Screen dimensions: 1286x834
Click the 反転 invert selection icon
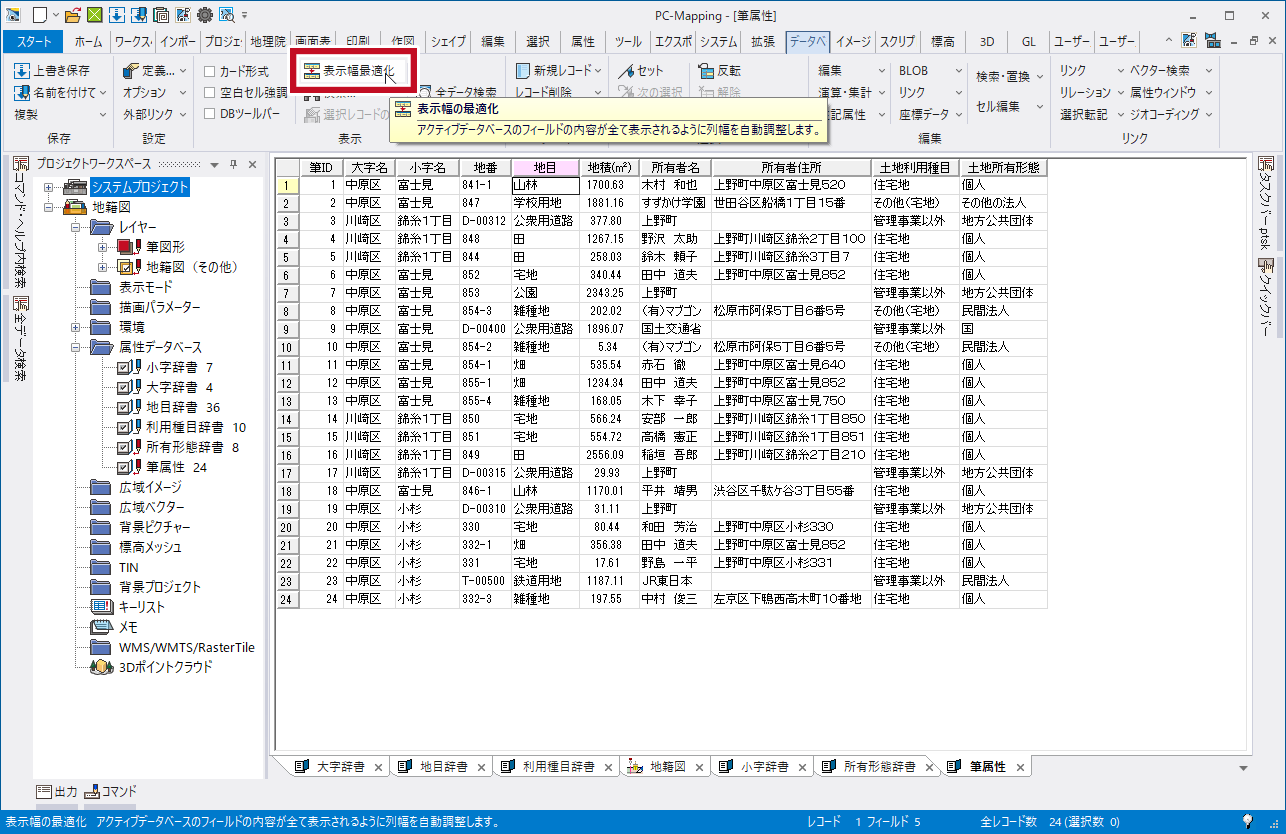click(706, 71)
